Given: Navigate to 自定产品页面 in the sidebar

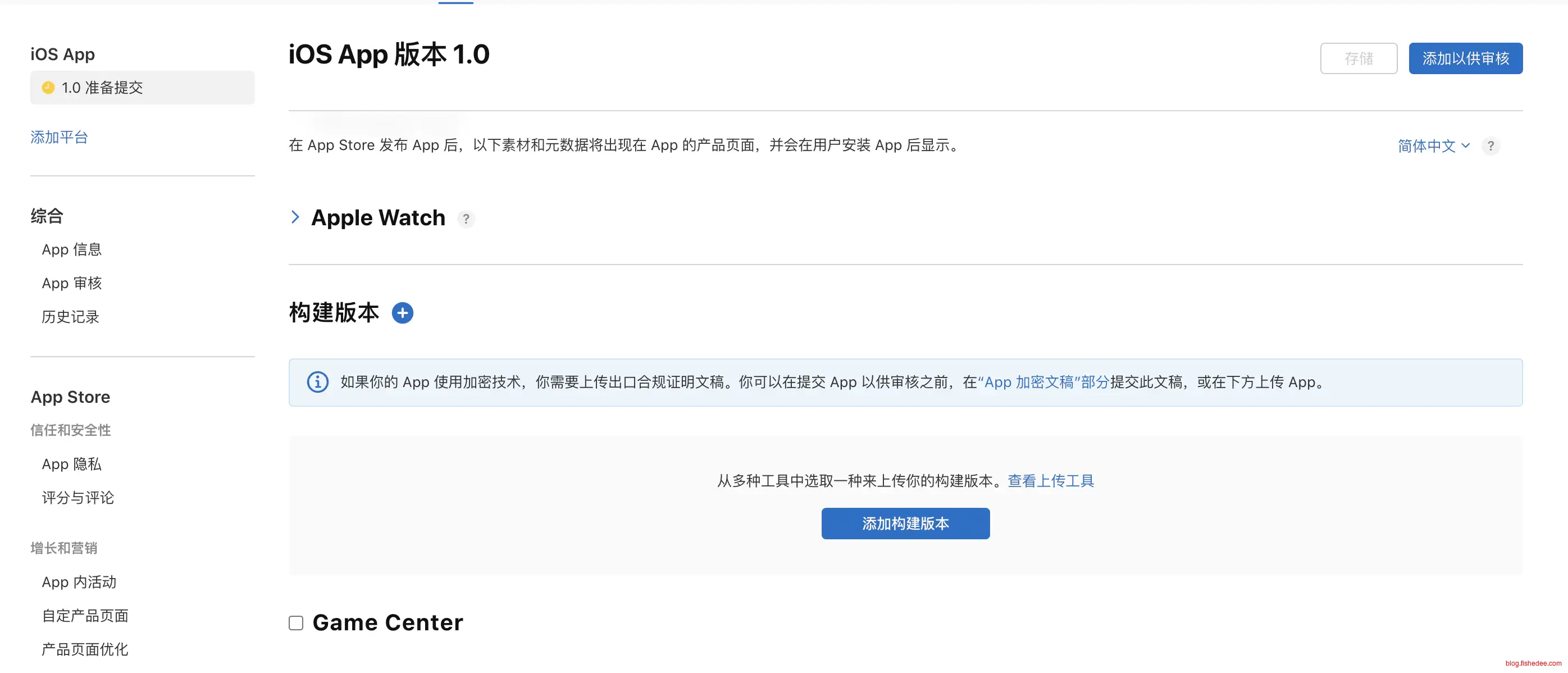Looking at the screenshot, I should click(x=85, y=616).
